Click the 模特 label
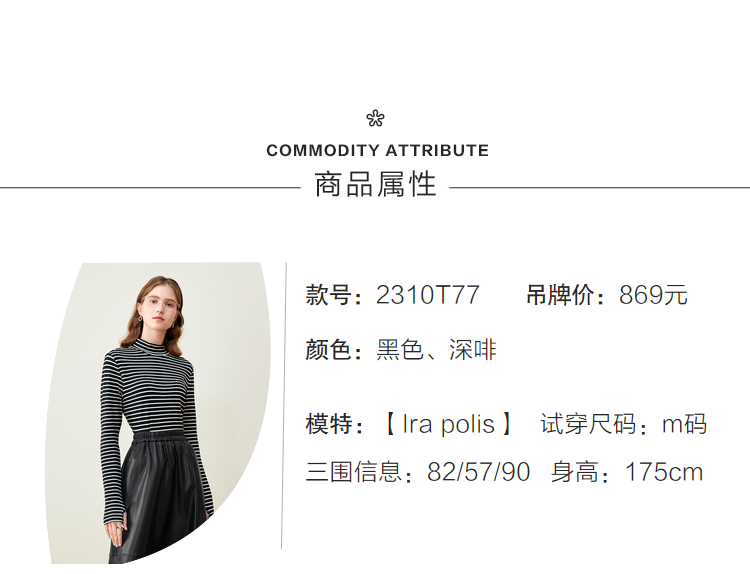This screenshot has width=750, height=574. [328, 424]
